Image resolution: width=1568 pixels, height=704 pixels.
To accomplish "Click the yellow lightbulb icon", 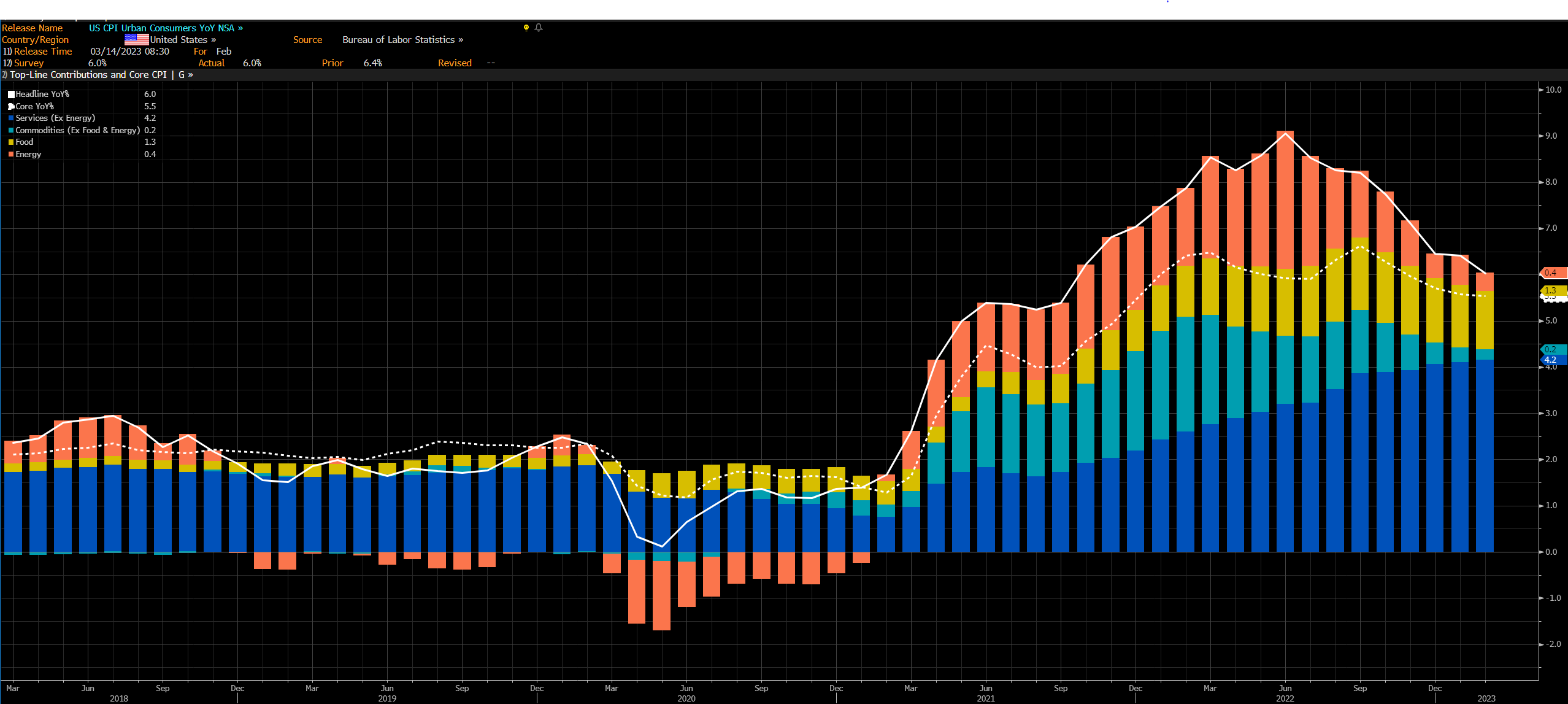I will click(x=526, y=28).
